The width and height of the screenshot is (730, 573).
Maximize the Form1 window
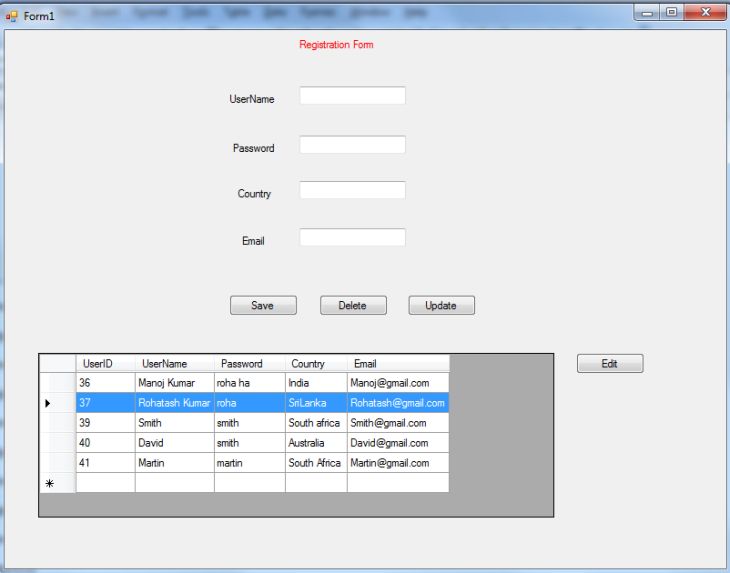coord(672,13)
